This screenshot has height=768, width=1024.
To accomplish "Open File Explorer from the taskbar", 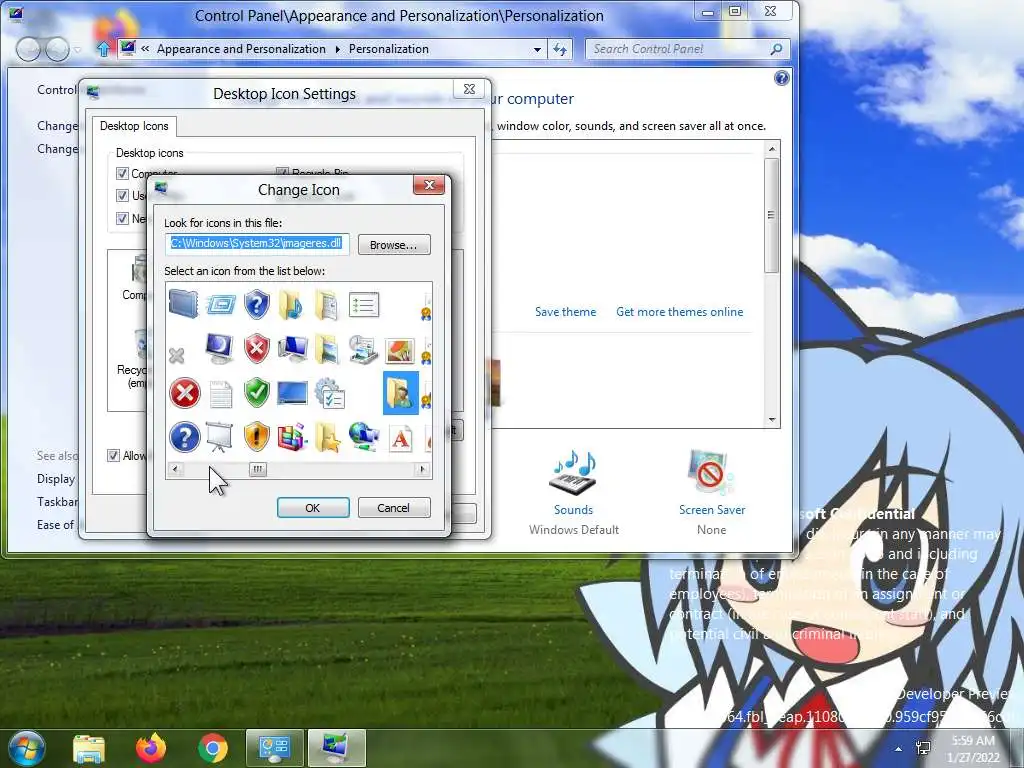I will click(x=89, y=749).
